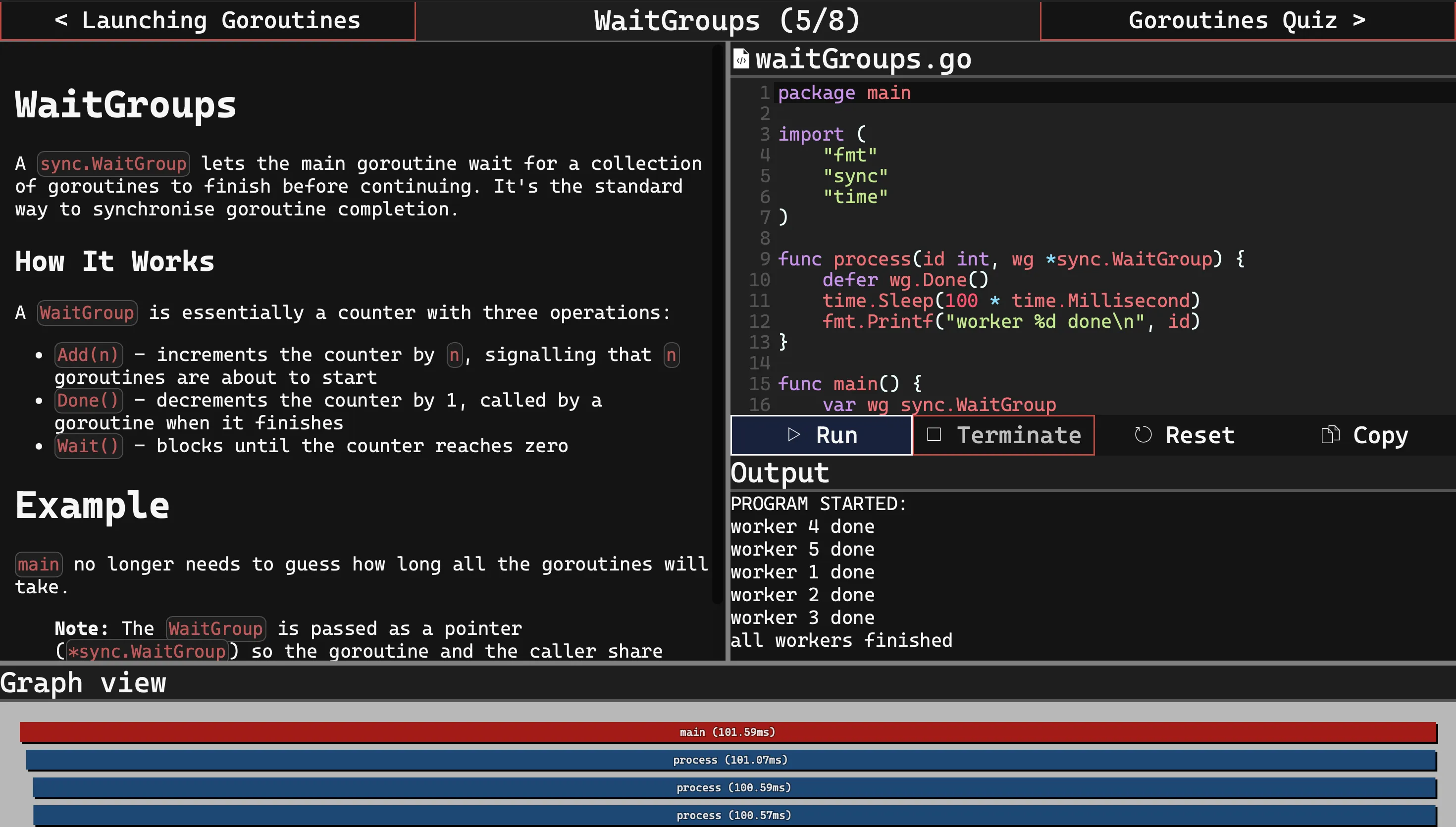Image resolution: width=1456 pixels, height=827 pixels.
Task: Go forward to Goroutines Quiz
Action: point(1247,20)
